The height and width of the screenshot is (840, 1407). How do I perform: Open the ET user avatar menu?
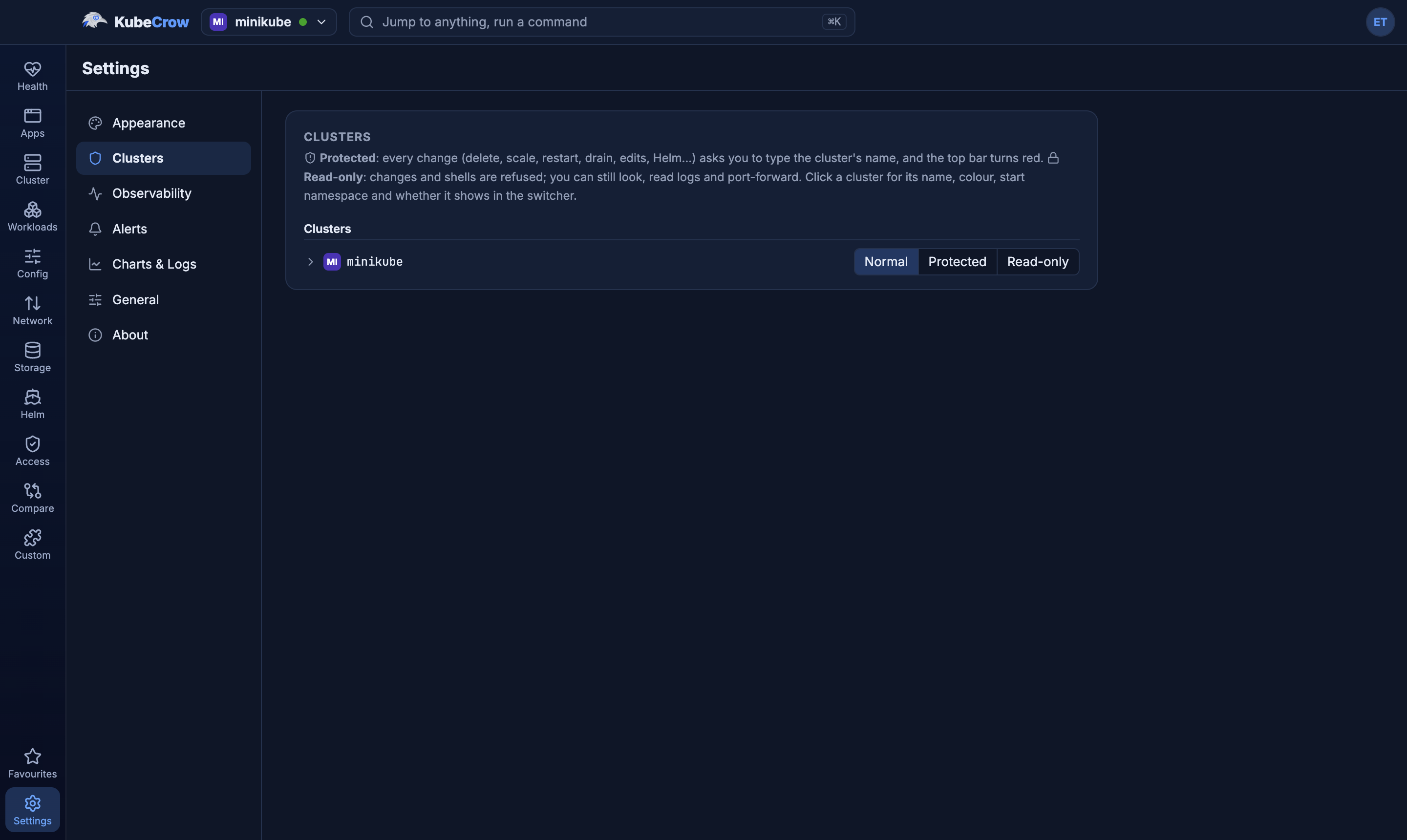click(x=1380, y=22)
